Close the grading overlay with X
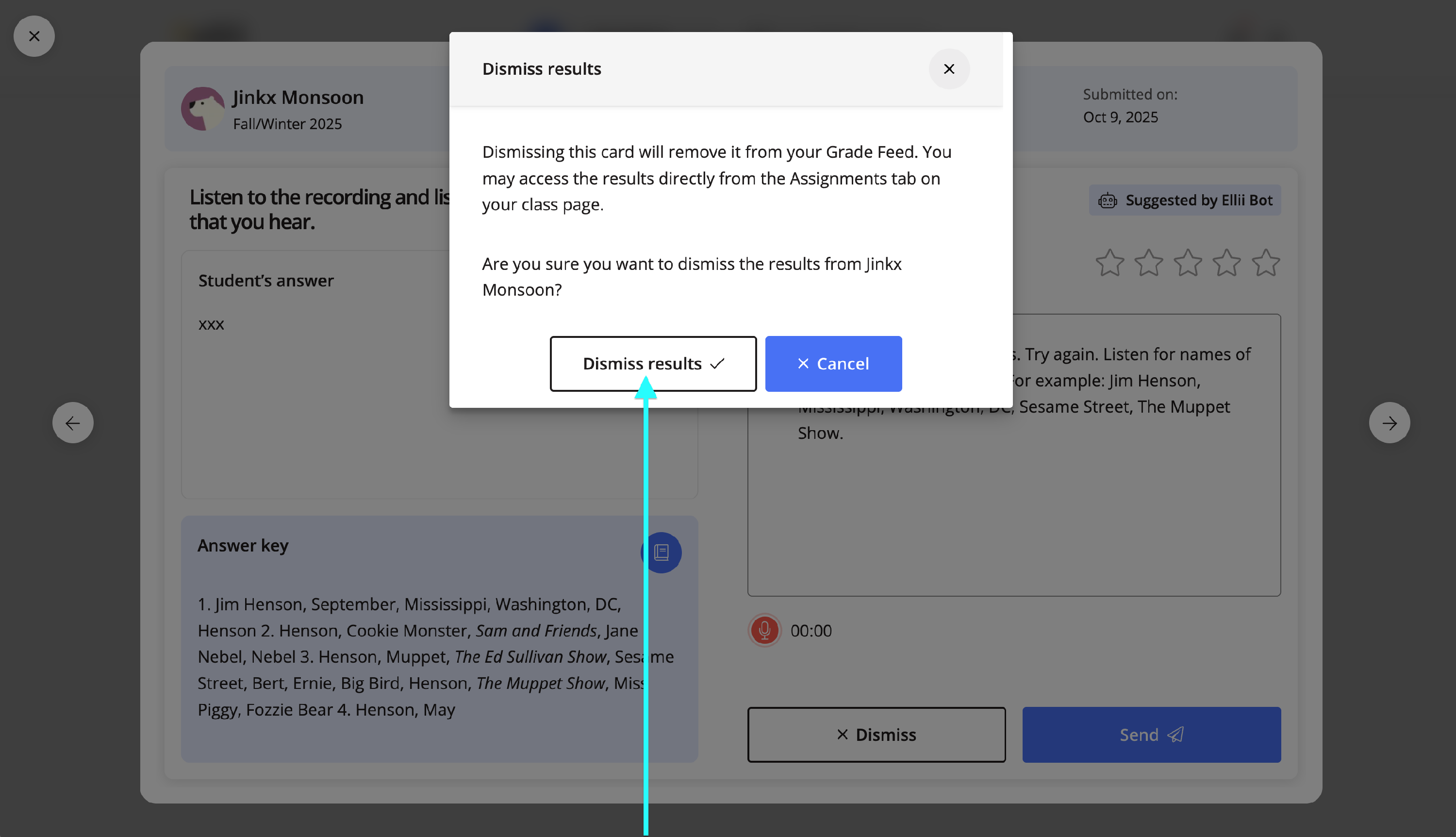 click(x=34, y=36)
